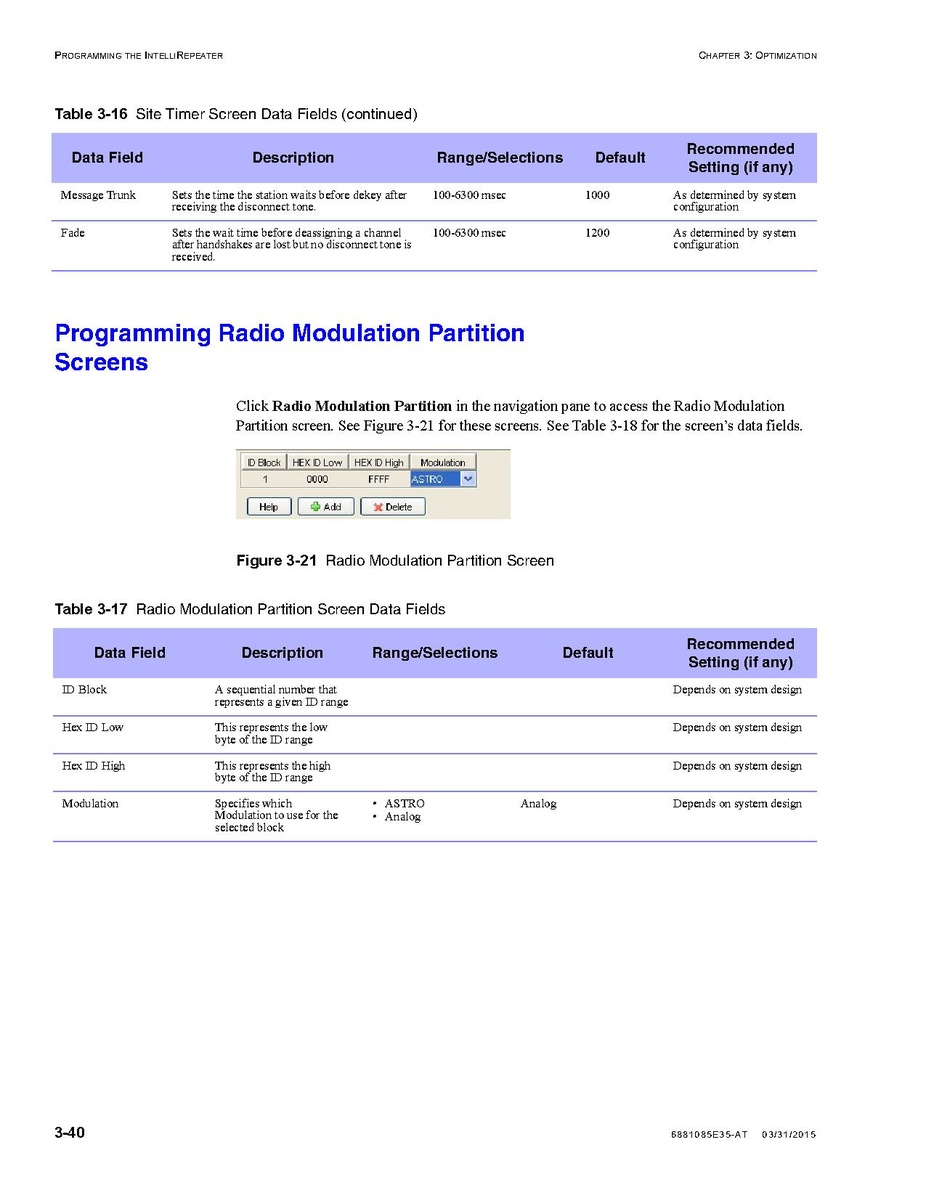This screenshot has height=1198, width=926.
Task: Click the bold Radio Modulation Partition text
Action: [362, 406]
